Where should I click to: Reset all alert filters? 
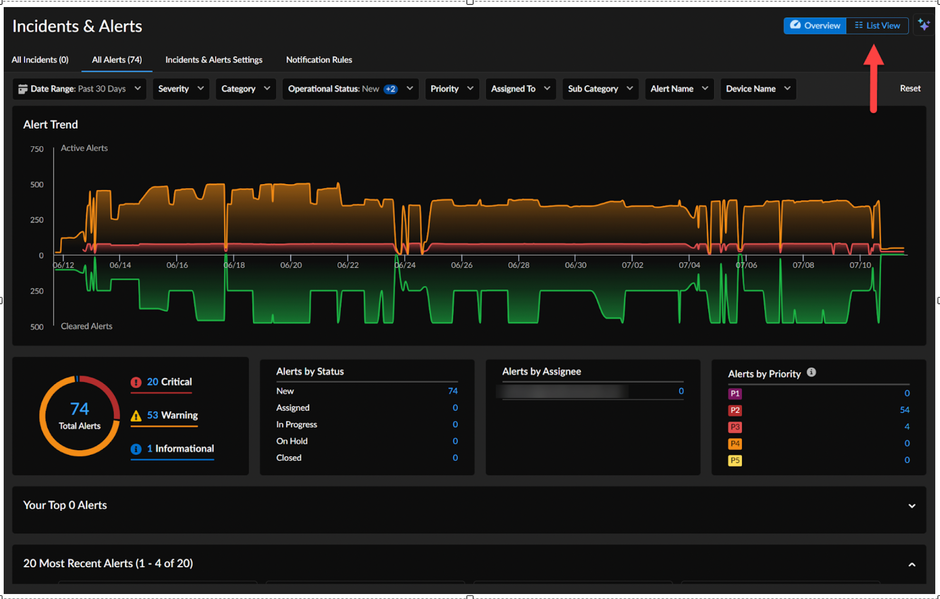(x=909, y=88)
